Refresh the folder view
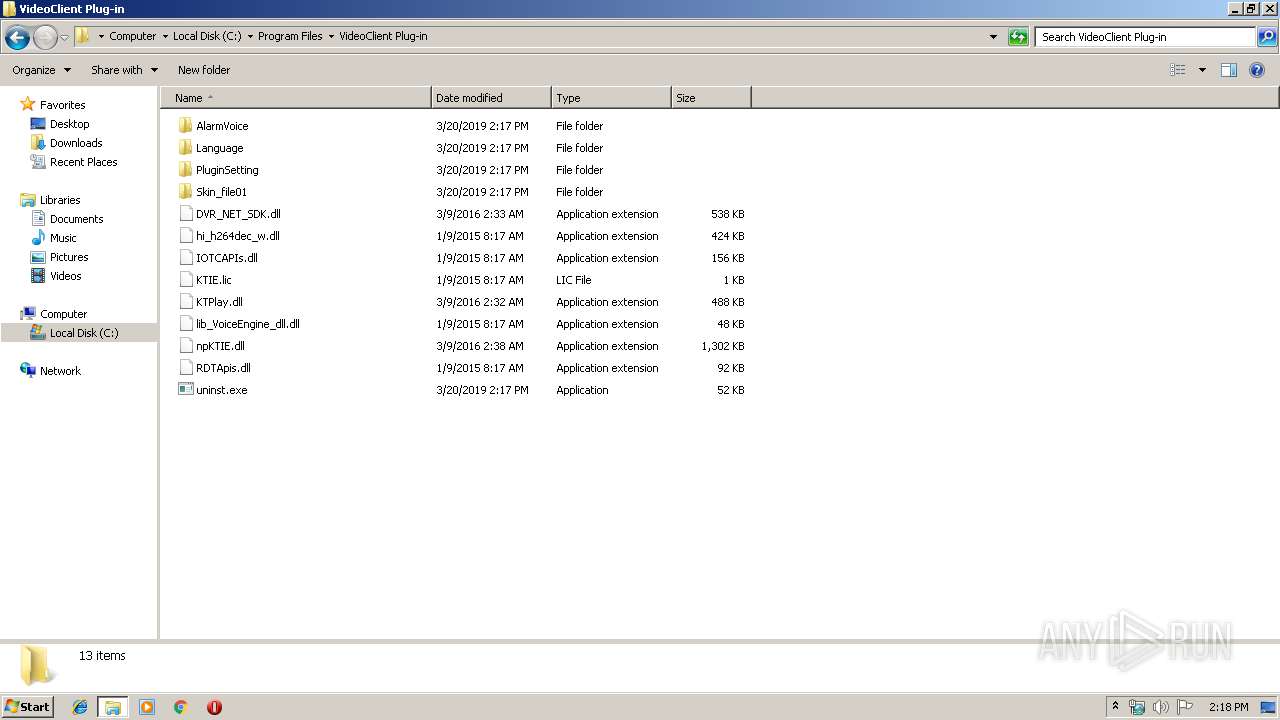The image size is (1280, 720). 1018,37
